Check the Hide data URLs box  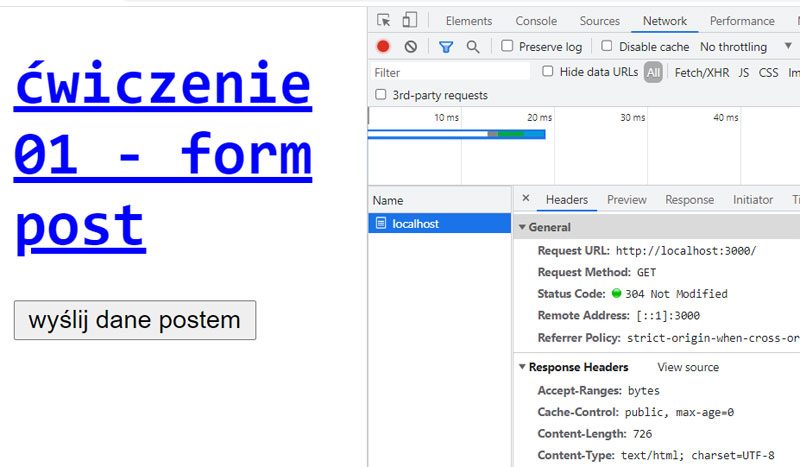548,72
